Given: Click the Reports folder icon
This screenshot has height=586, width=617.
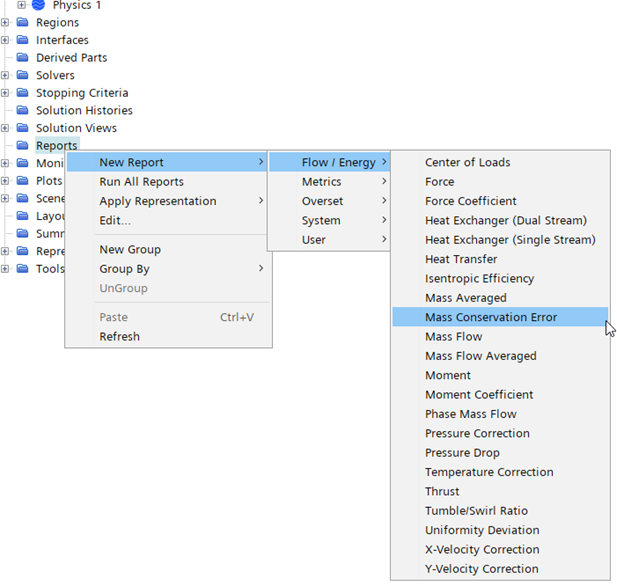Looking at the screenshot, I should 22,146.
